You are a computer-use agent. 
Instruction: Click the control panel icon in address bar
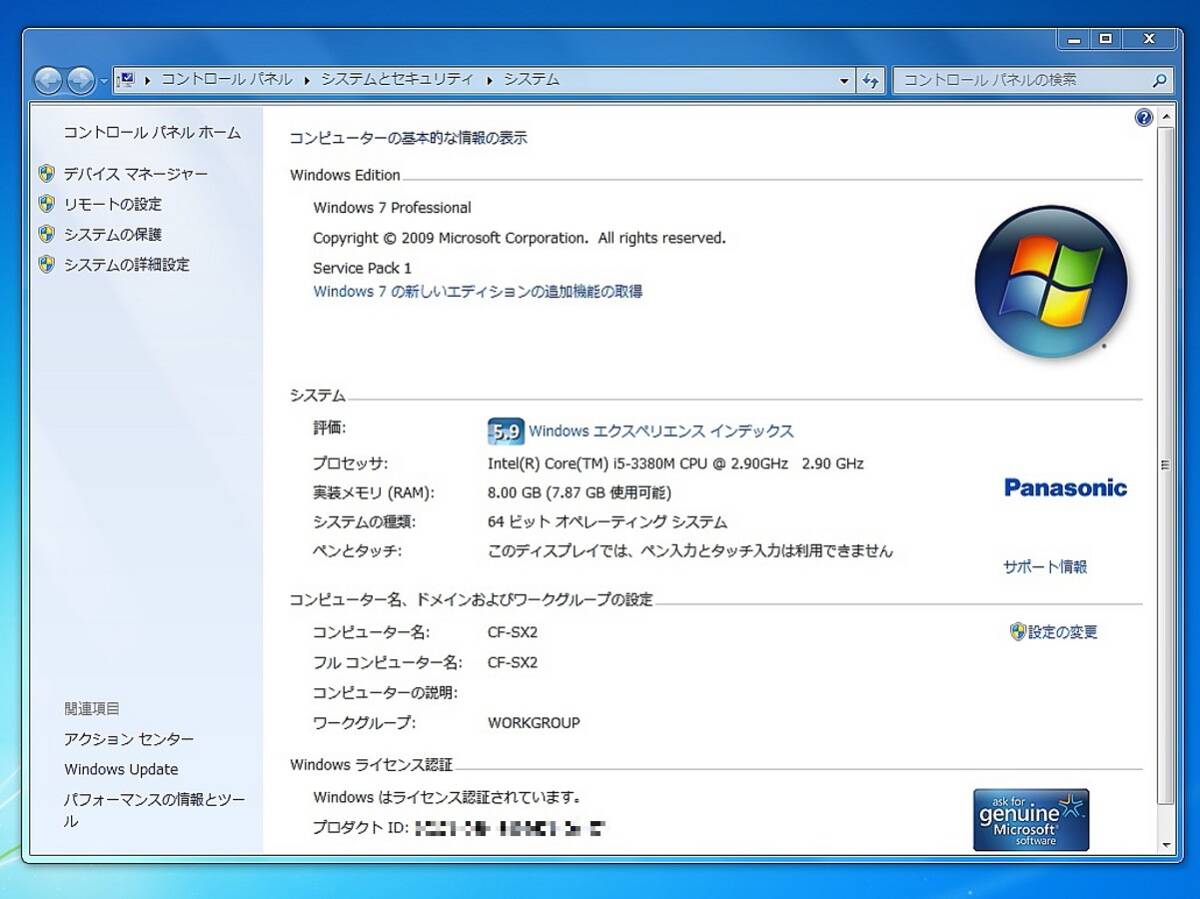point(126,79)
